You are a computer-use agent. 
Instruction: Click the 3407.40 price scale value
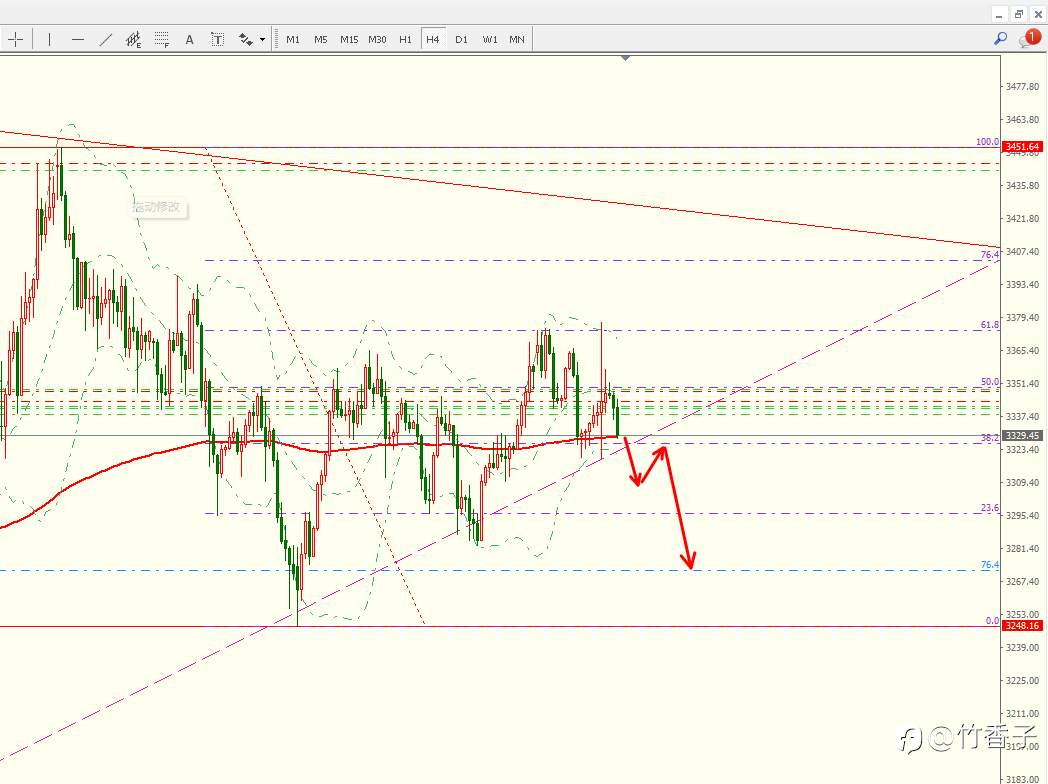click(x=1023, y=251)
